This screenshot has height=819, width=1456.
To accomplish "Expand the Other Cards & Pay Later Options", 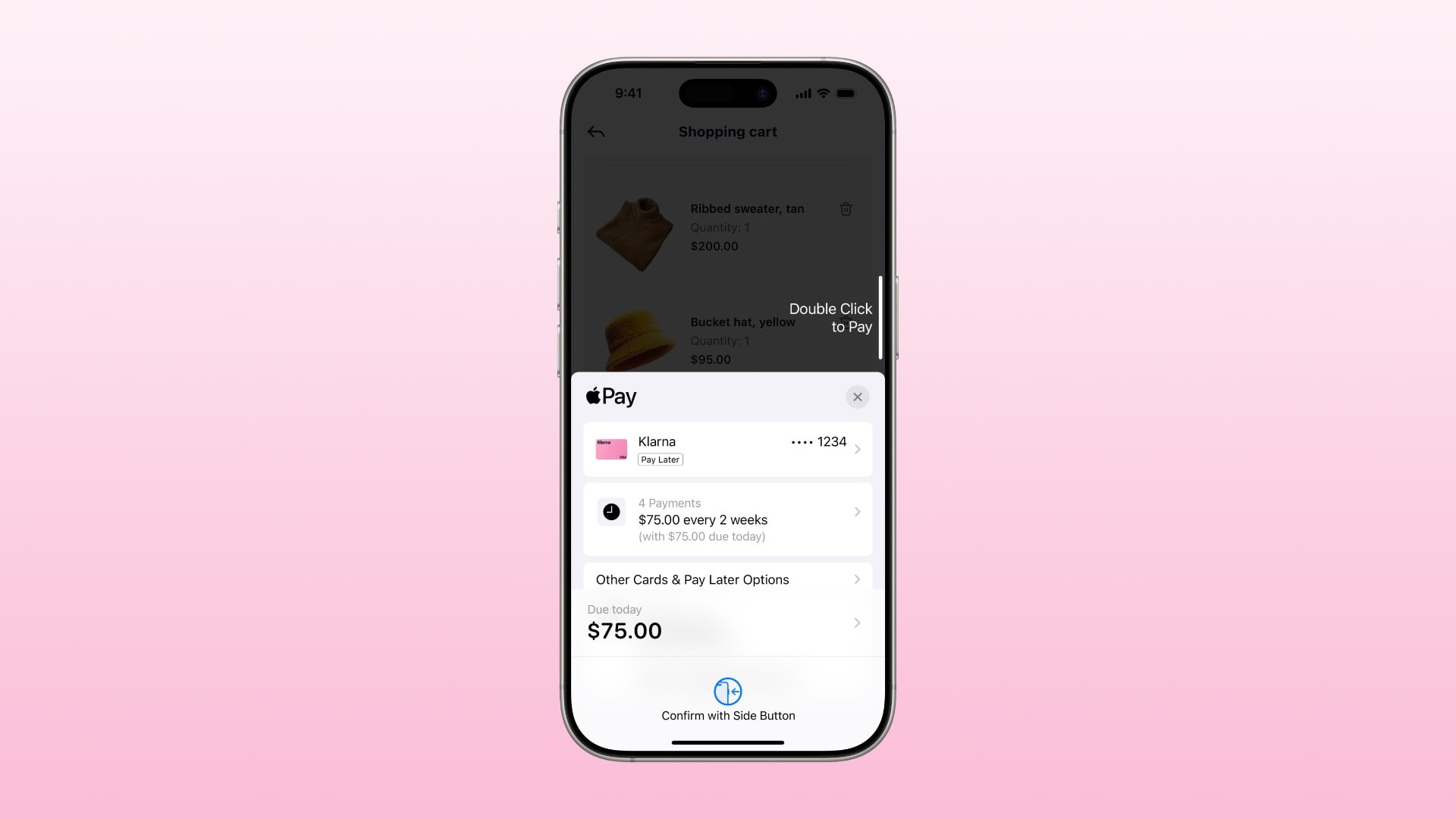I will tap(728, 579).
